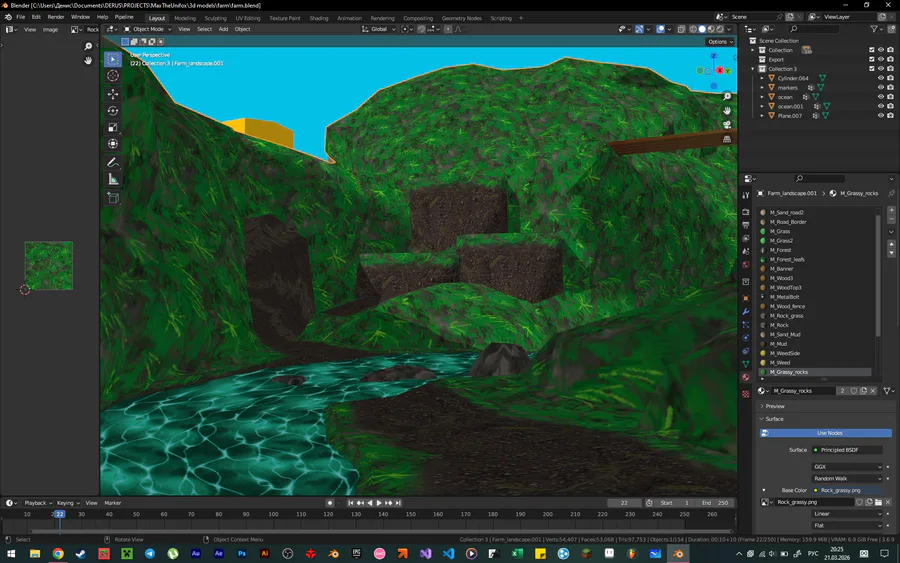Viewport: 900px width, 563px height.
Task: Unlink the M_Grassy_rocks material with X
Action: [x=873, y=391]
